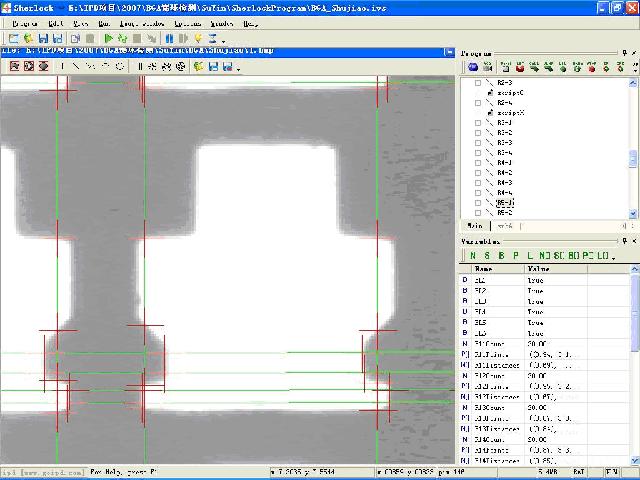Image resolution: width=640 pixels, height=480 pixels.
Task: Click the lightbulb icon in main toolbar
Action: 197,38
